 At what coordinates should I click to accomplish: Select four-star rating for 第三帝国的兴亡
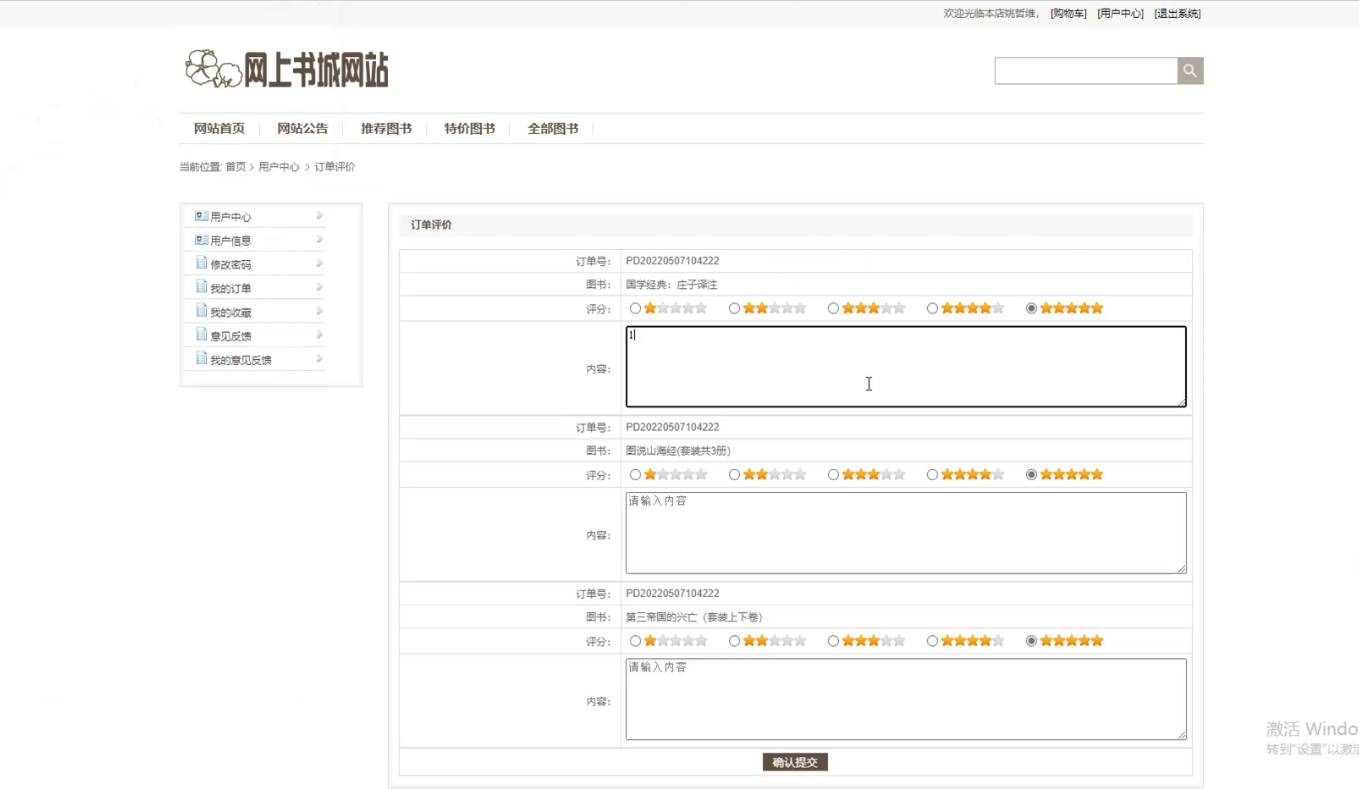click(x=932, y=640)
